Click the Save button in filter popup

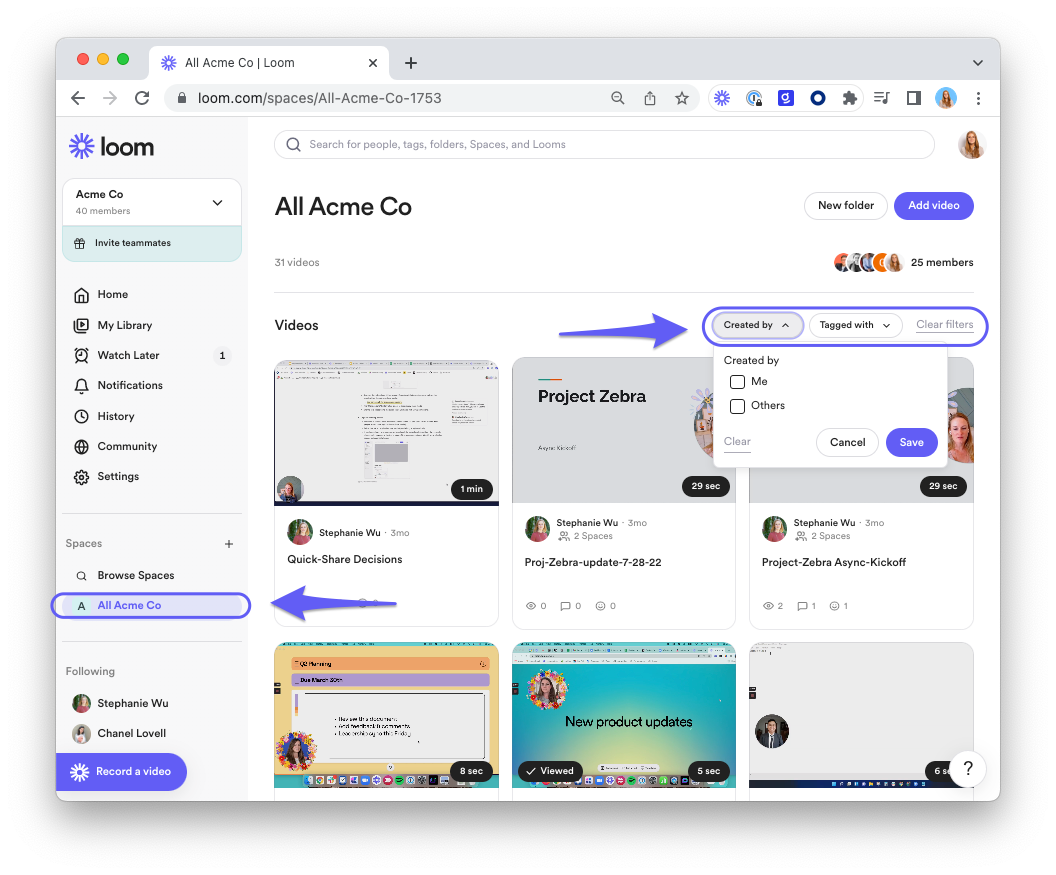[911, 442]
